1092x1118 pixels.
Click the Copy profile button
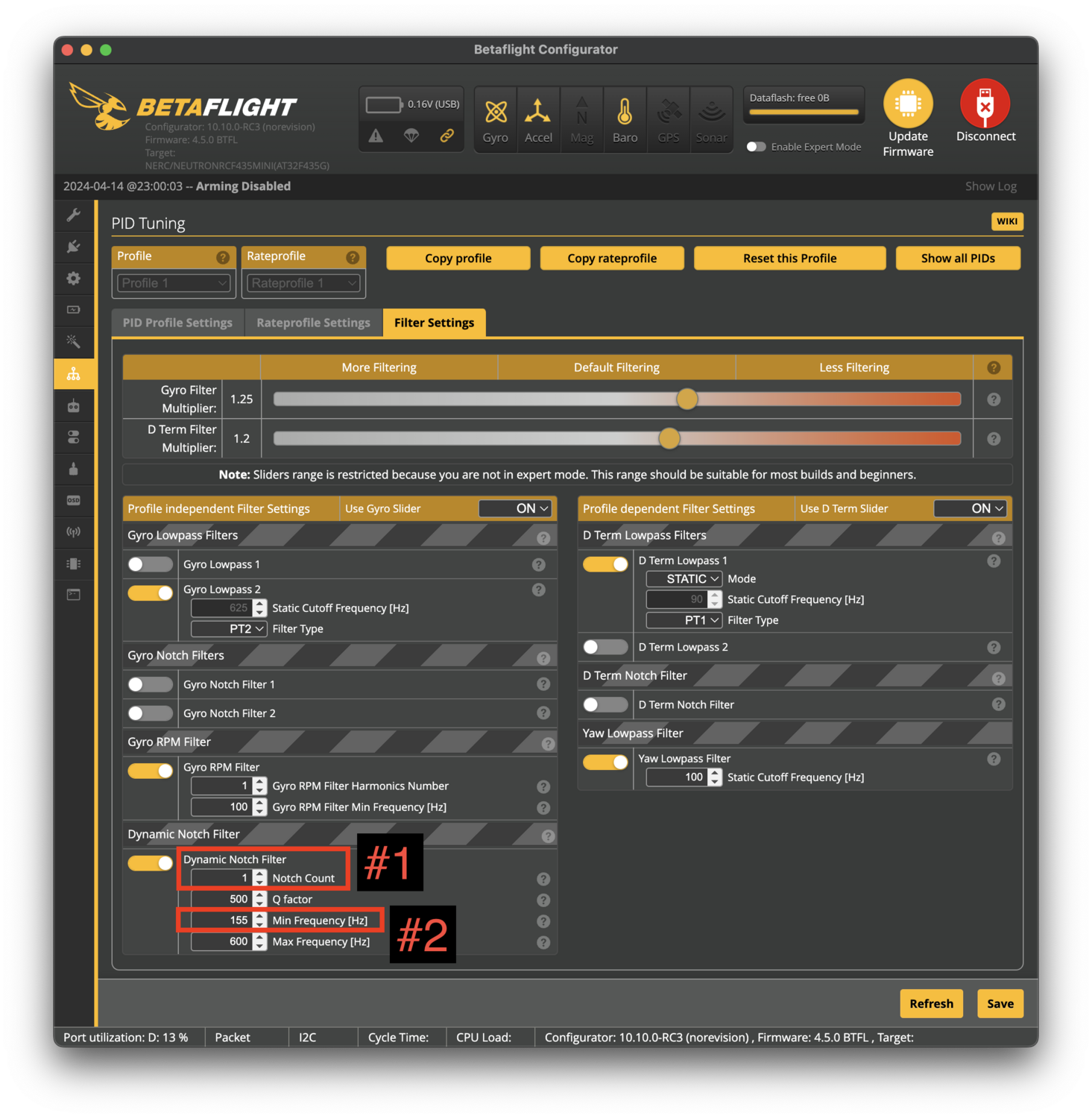tap(458, 258)
